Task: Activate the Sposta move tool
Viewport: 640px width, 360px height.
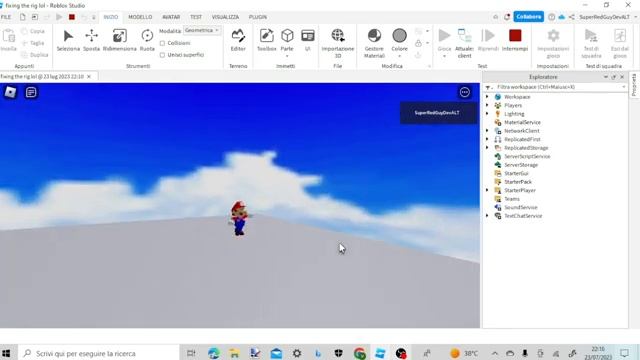Action: coord(91,40)
